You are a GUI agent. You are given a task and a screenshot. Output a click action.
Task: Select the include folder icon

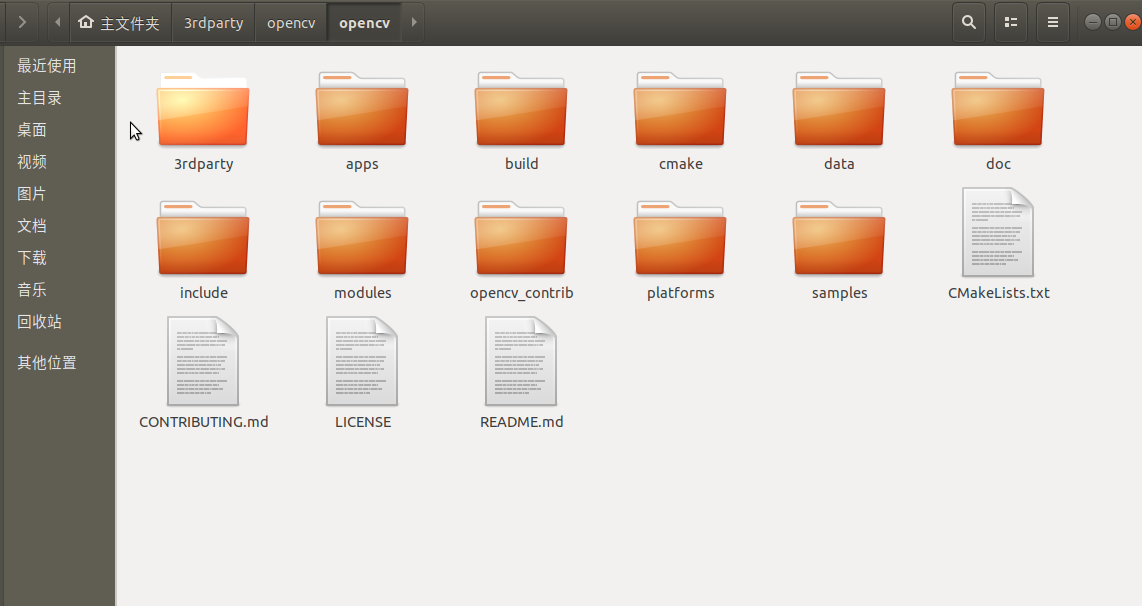[x=203, y=238]
